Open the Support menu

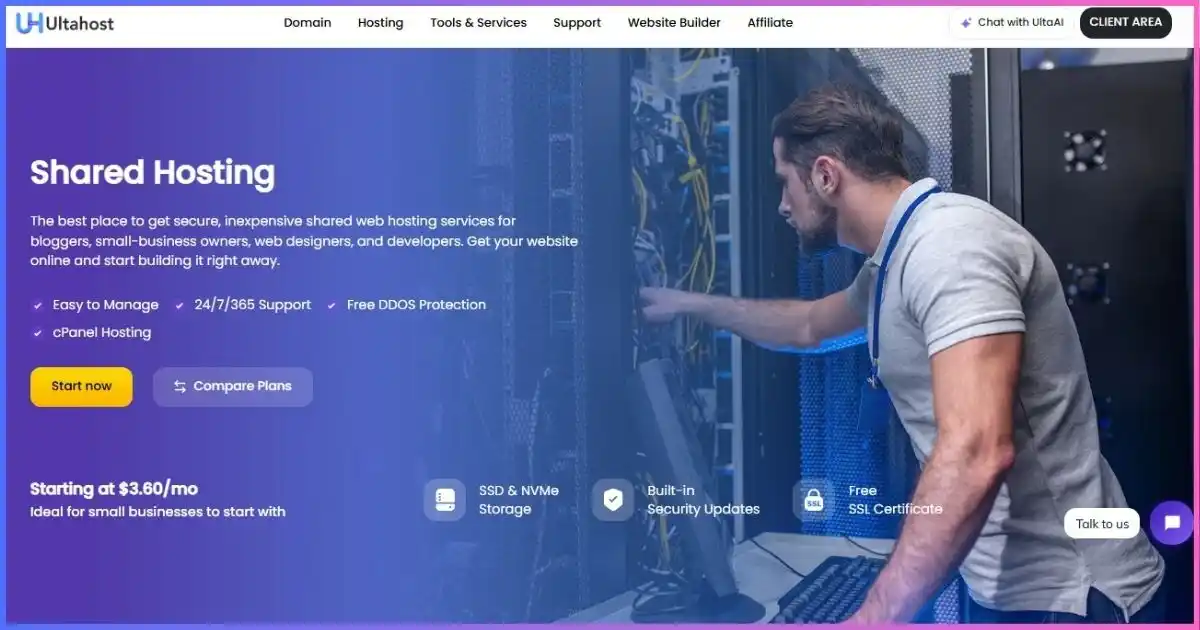[x=577, y=22]
